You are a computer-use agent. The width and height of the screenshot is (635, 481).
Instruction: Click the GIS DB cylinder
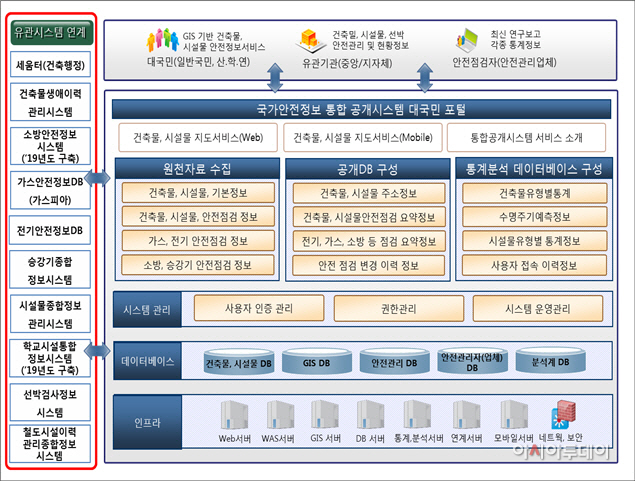[x=317, y=361]
